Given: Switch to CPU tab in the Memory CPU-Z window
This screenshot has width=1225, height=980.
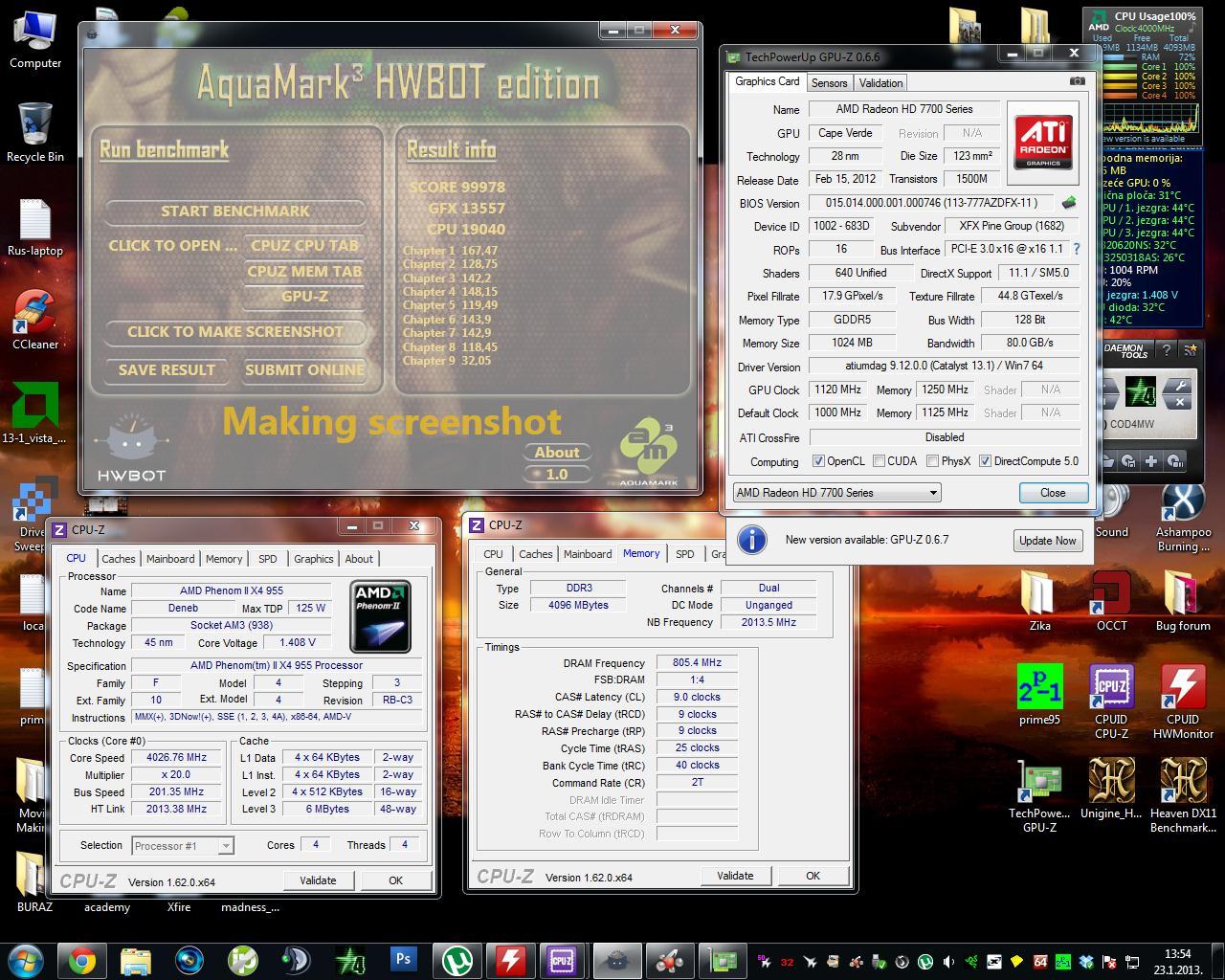Looking at the screenshot, I should tap(494, 554).
